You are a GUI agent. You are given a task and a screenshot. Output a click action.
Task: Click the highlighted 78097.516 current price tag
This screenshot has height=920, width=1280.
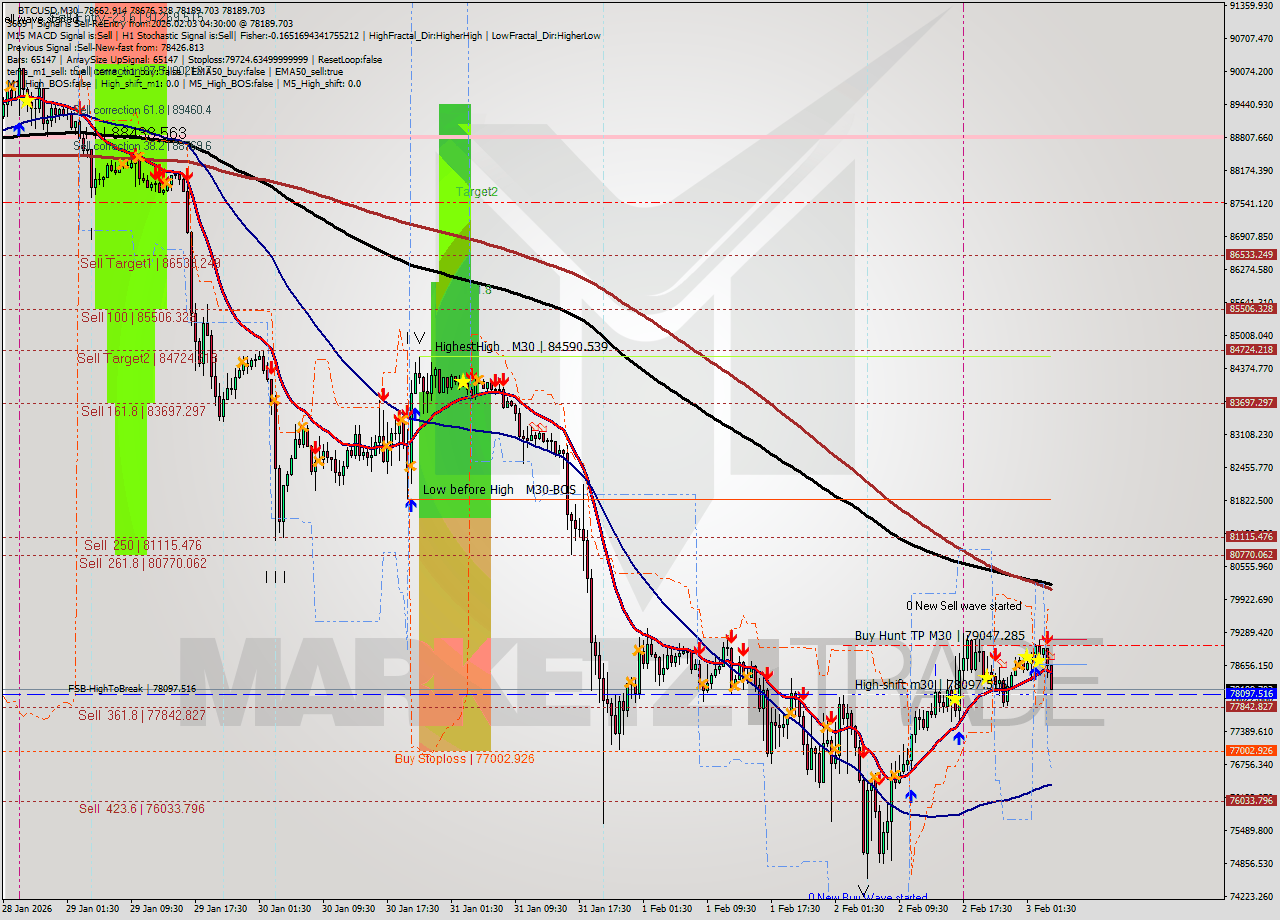tap(1252, 693)
